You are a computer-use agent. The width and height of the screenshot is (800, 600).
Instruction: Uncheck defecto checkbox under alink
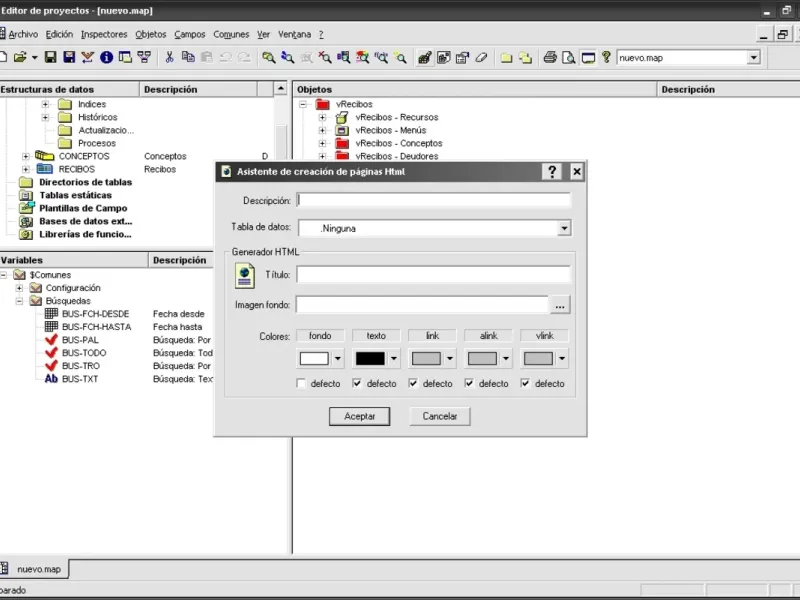pyautogui.click(x=469, y=383)
